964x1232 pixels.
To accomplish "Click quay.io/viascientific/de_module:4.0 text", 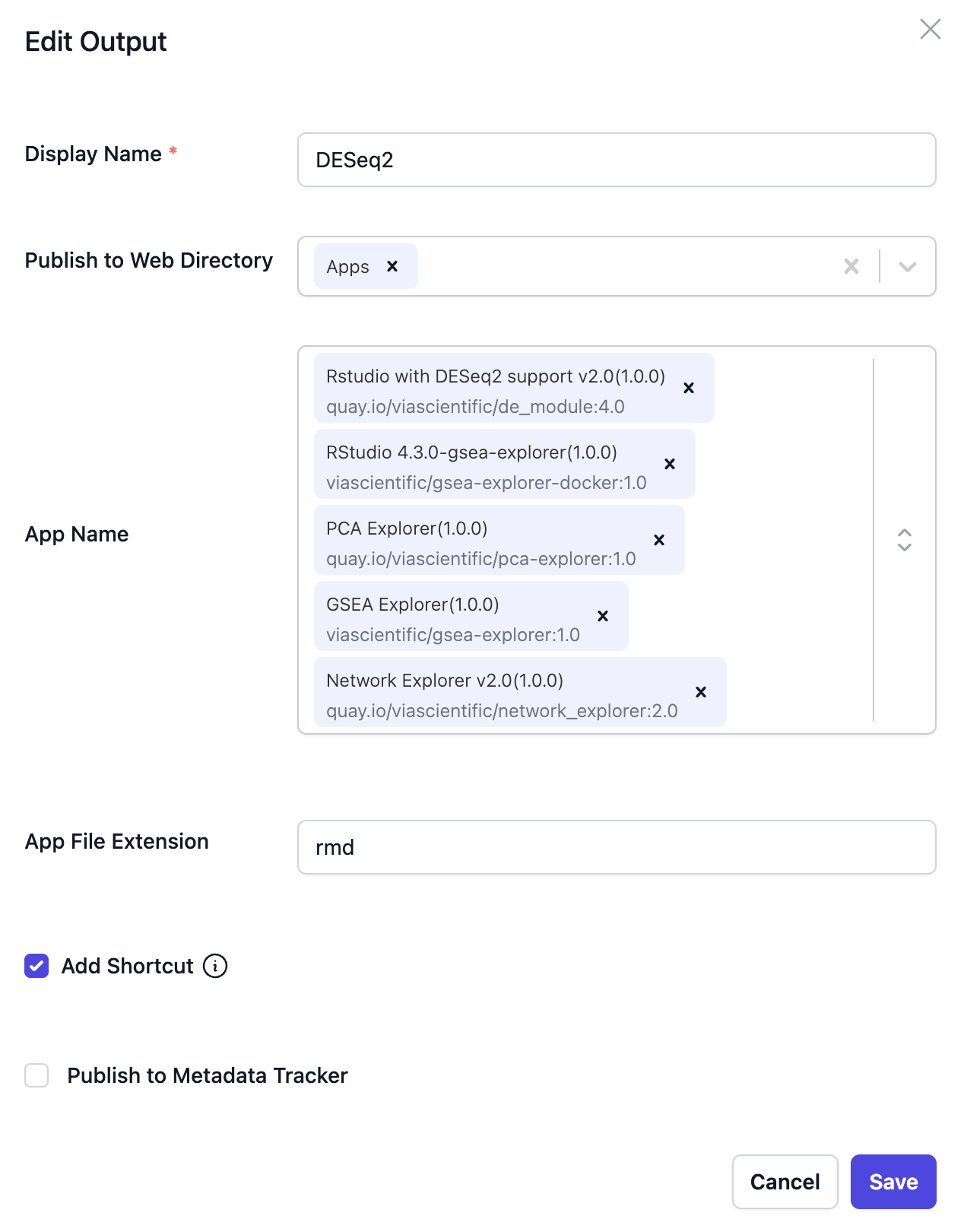I will [475, 407].
